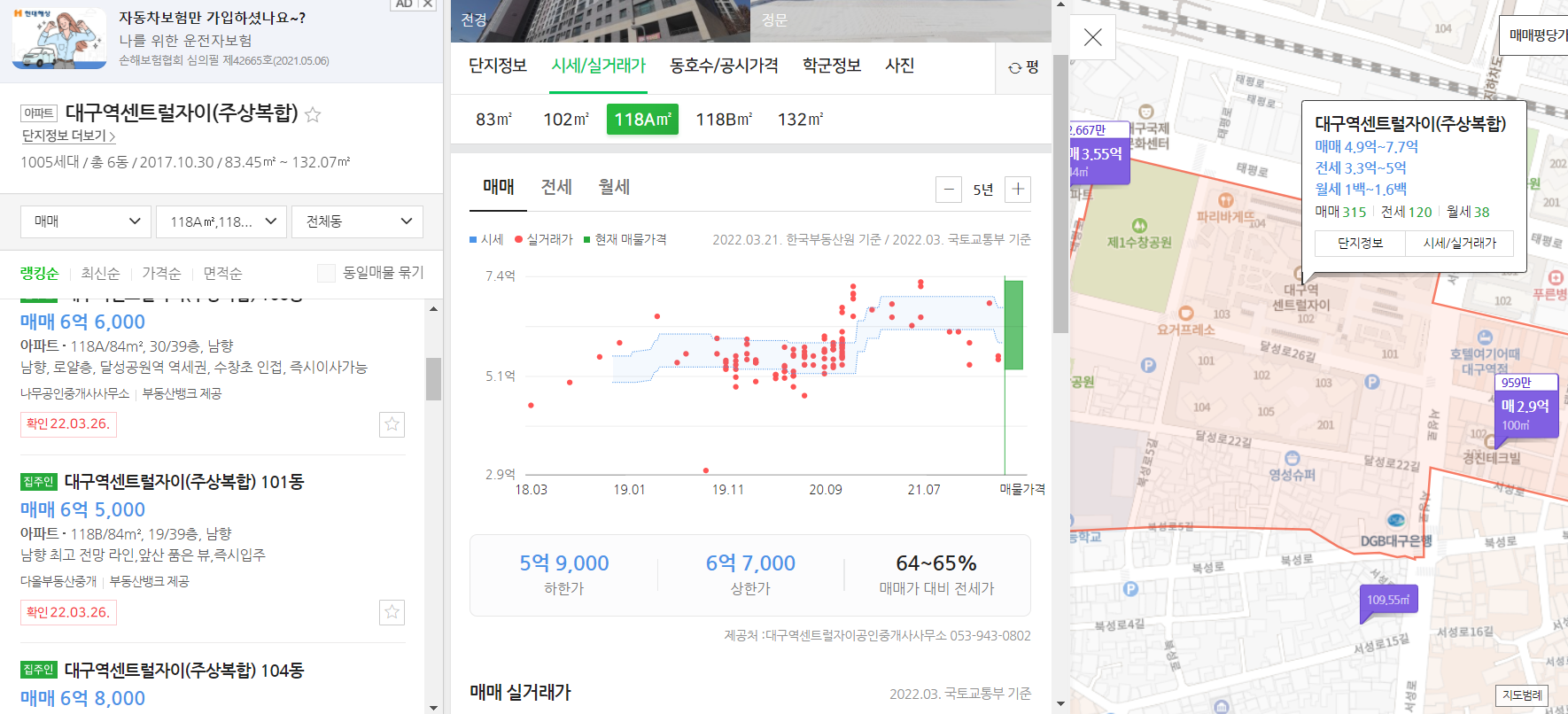Open the 매매 6억 6,000 listing
Image resolution: width=1568 pixels, height=714 pixels.
(x=82, y=322)
